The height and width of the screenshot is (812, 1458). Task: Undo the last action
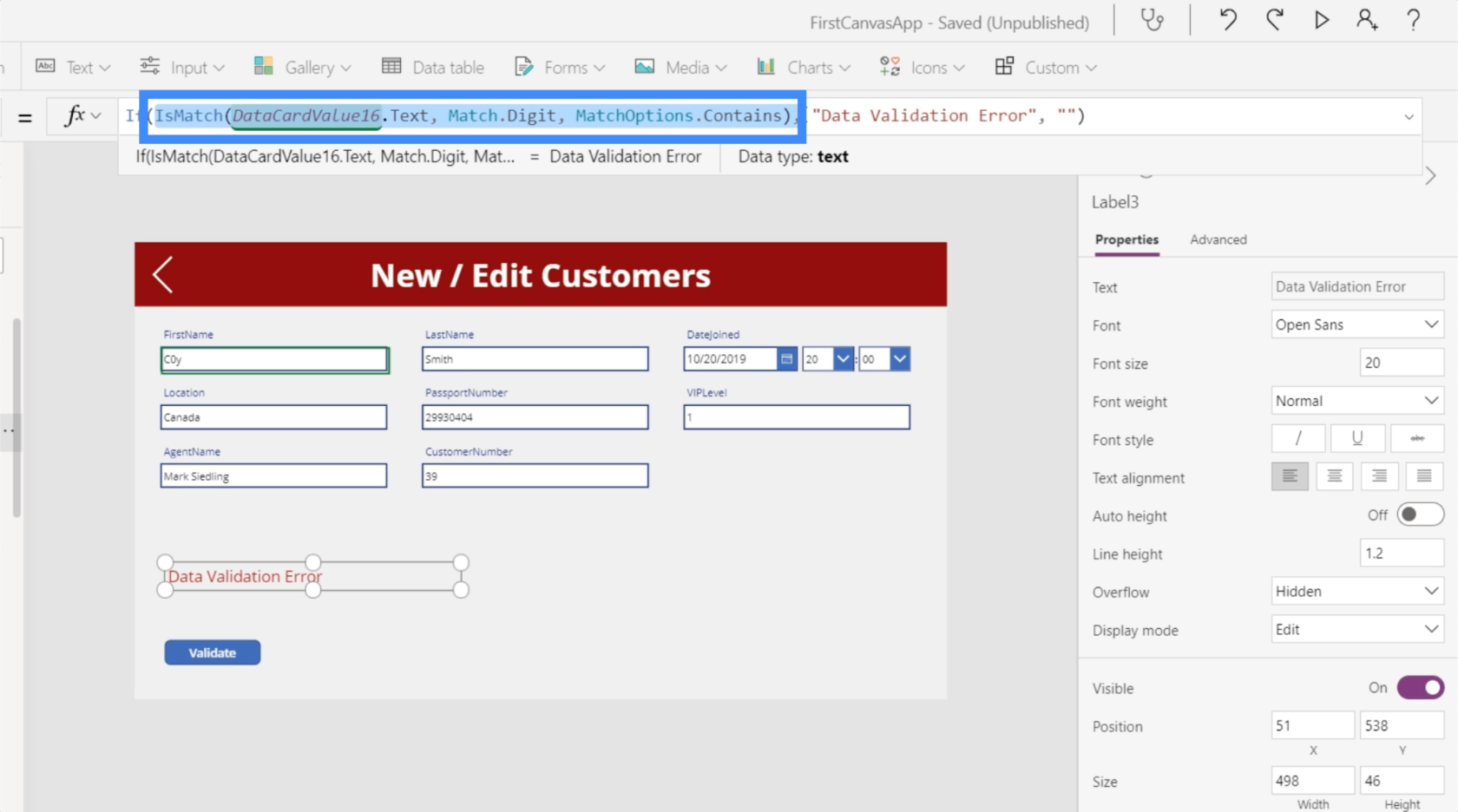pos(1228,19)
